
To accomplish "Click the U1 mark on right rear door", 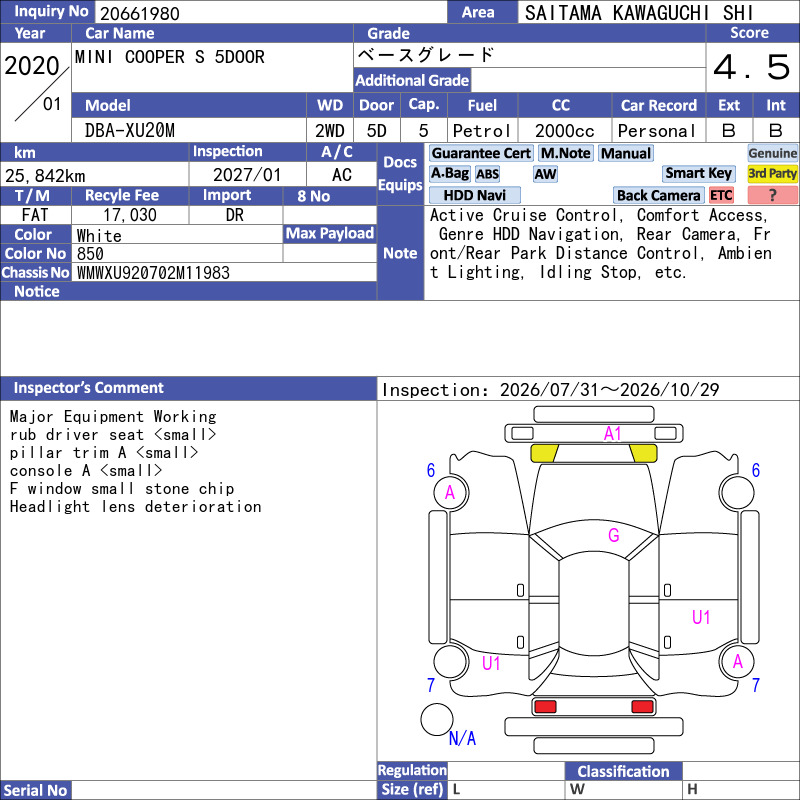I will click(701, 617).
